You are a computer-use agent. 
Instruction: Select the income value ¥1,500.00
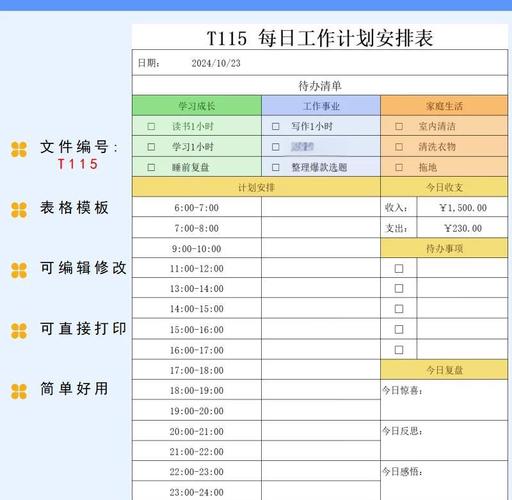coord(462,207)
